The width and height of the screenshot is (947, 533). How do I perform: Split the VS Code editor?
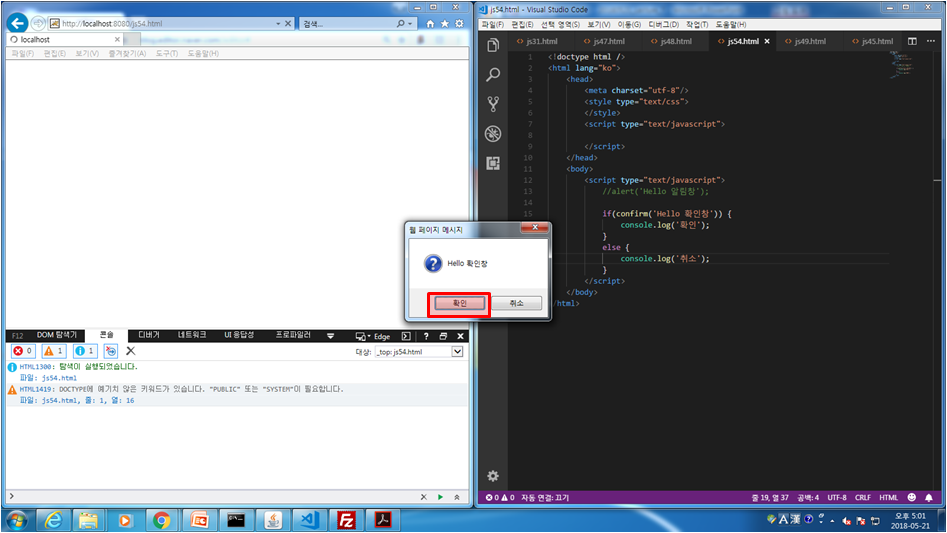pyautogui.click(x=912, y=41)
